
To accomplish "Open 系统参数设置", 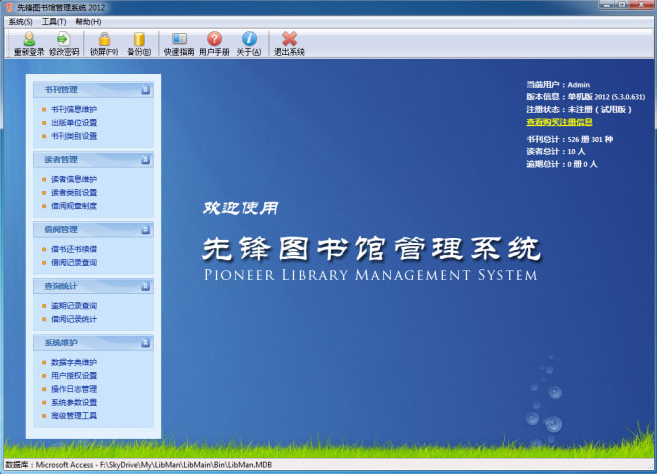I will coord(74,403).
